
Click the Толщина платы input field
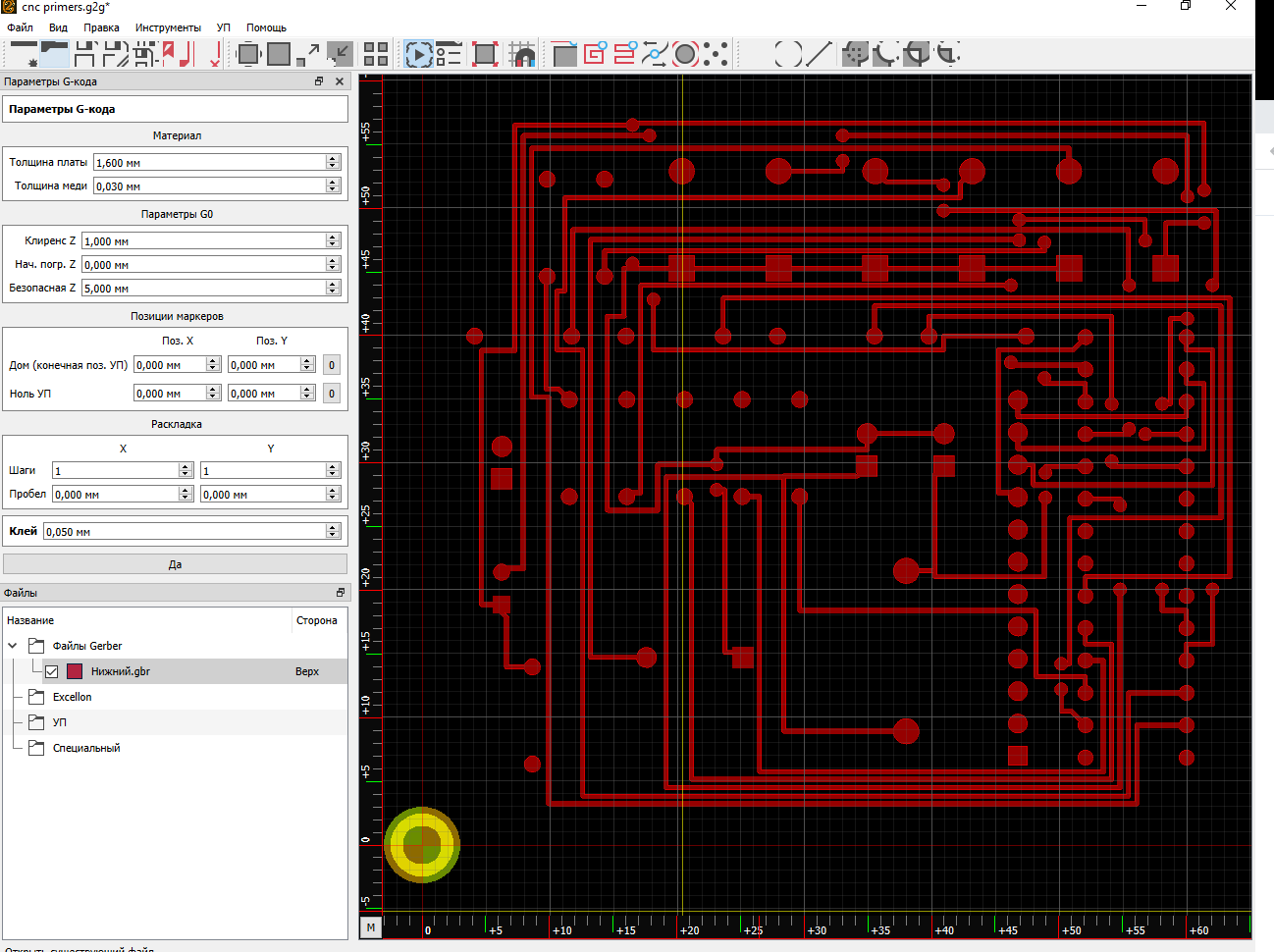[x=217, y=163]
